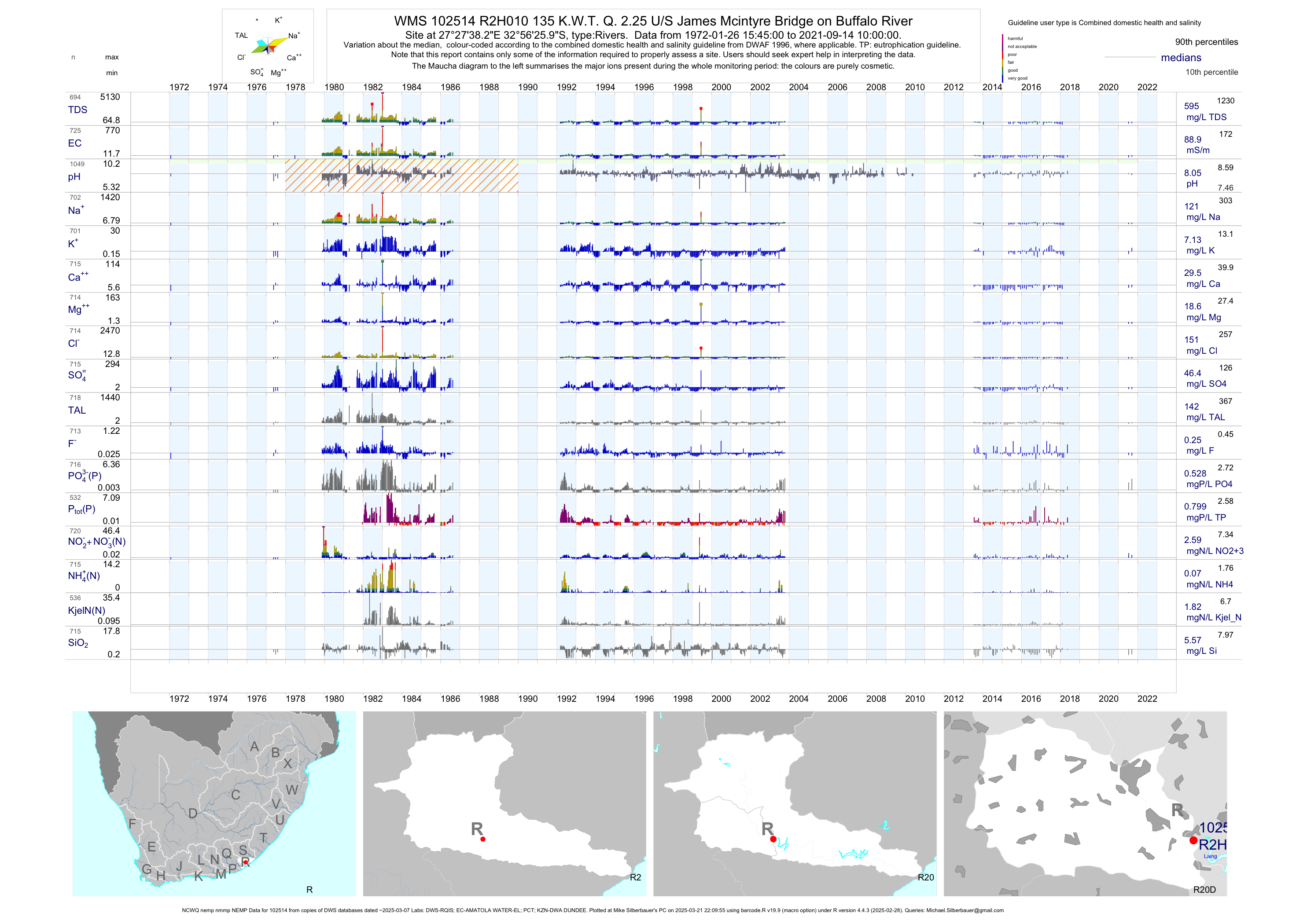
Task: Click the 'medians' legend label
Action: (x=1181, y=58)
